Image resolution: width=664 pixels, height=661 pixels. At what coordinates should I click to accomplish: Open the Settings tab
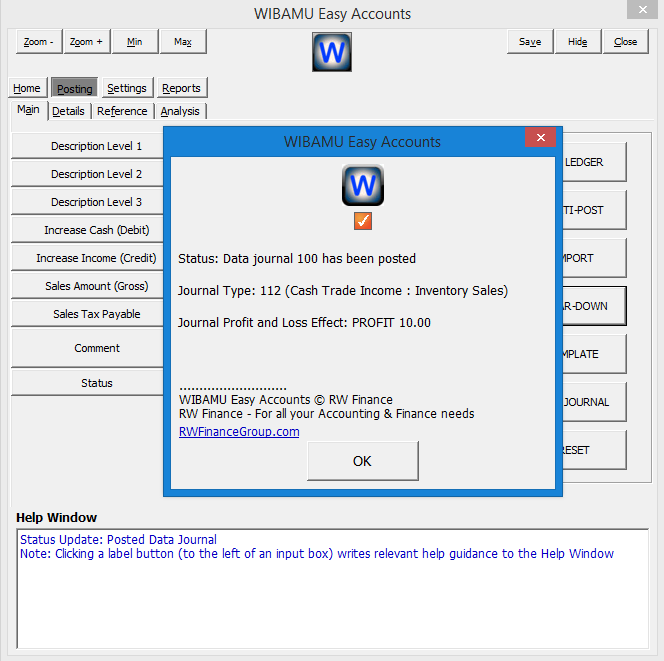click(x=127, y=88)
